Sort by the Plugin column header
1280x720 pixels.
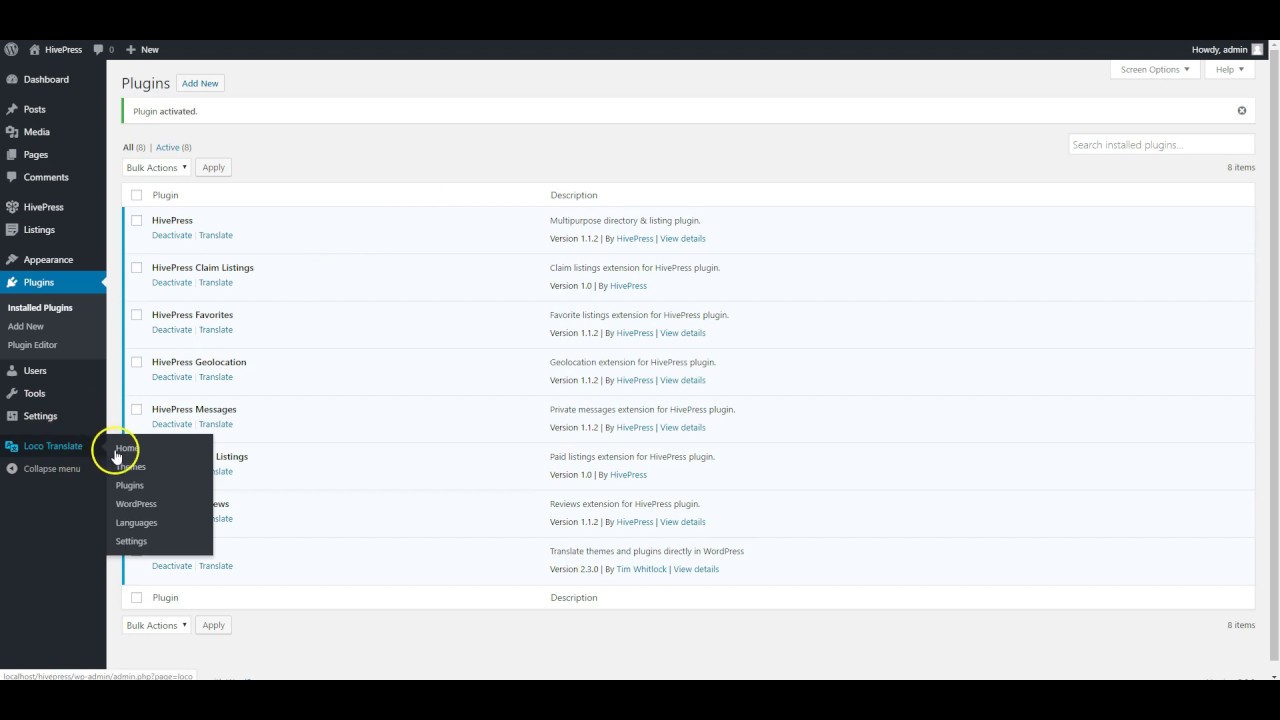[x=165, y=195]
